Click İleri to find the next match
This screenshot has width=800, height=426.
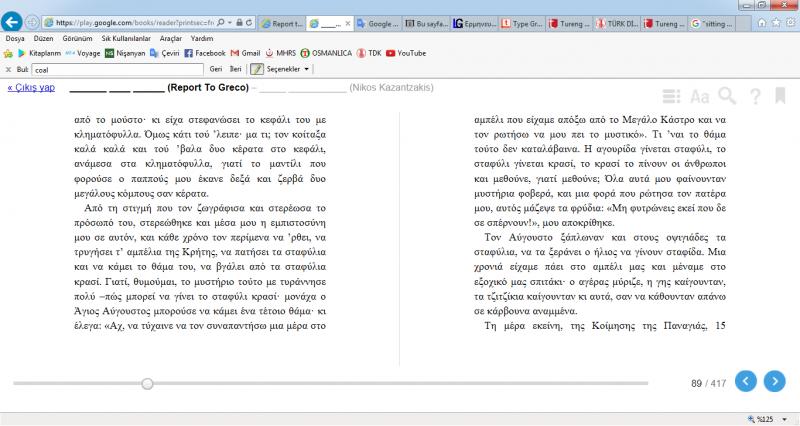tap(235, 69)
